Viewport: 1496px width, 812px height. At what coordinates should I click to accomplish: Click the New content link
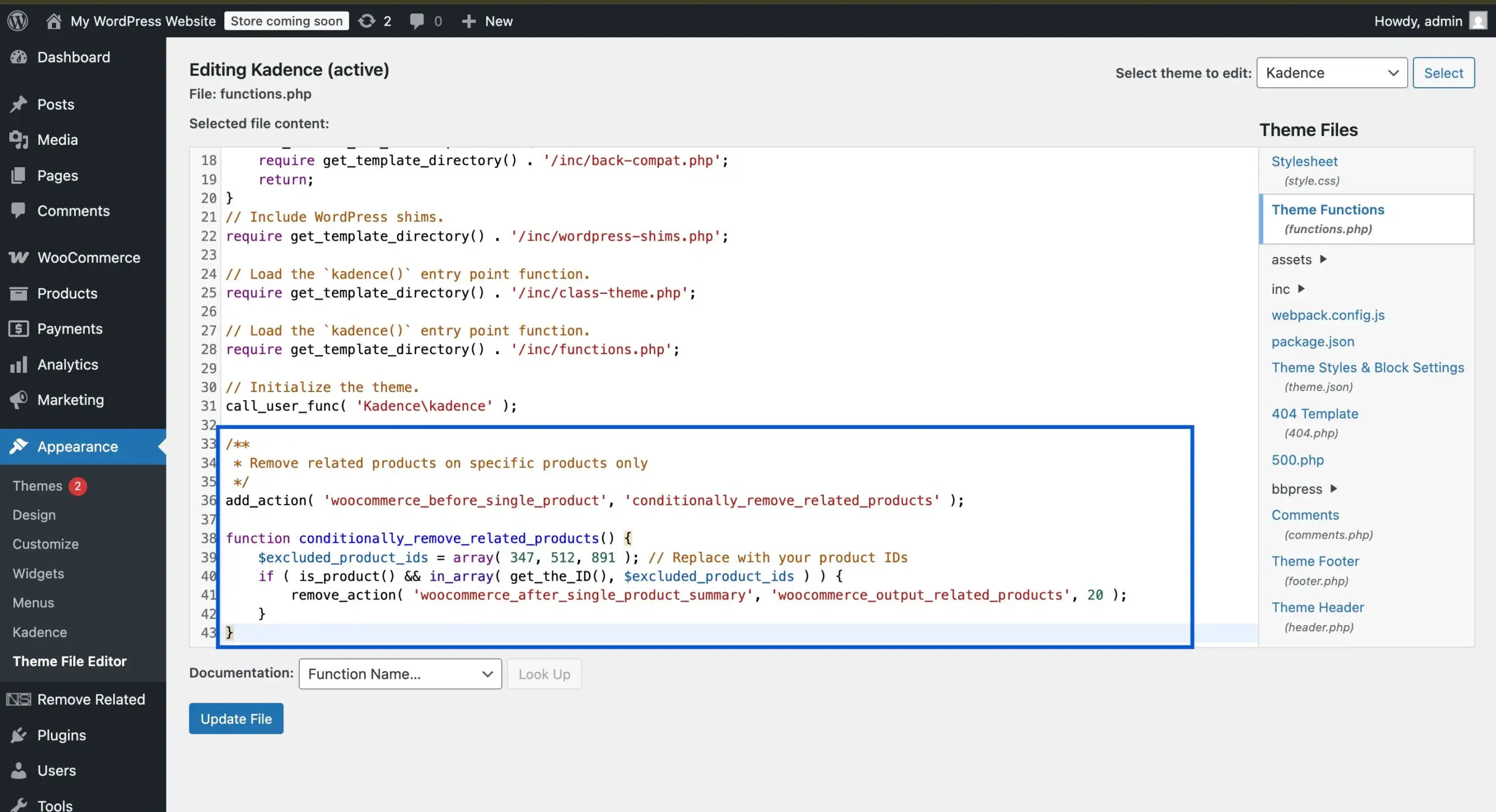click(498, 21)
